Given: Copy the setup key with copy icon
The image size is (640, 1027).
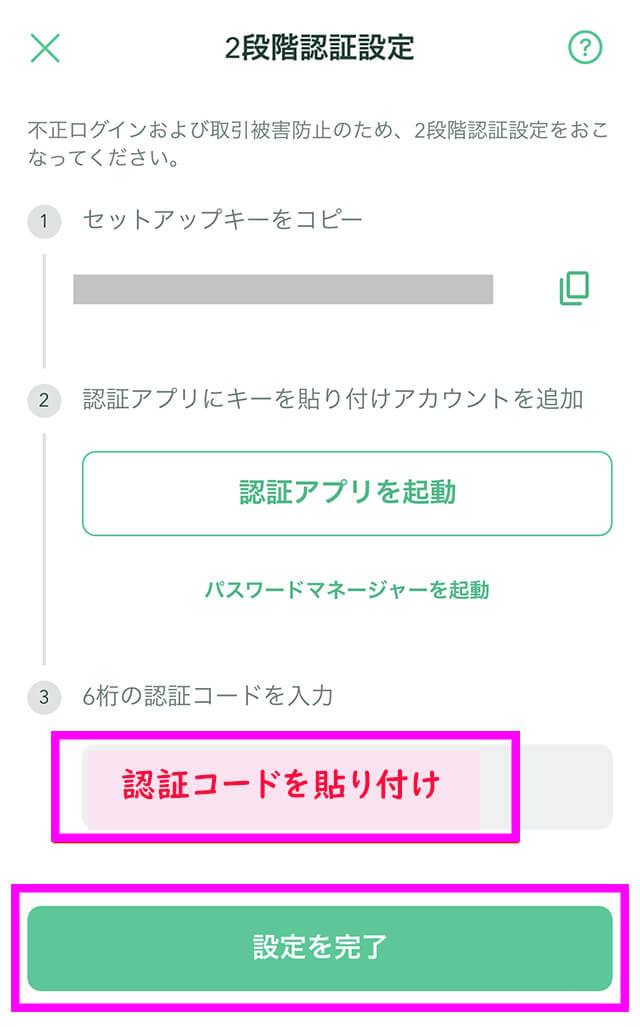Looking at the screenshot, I should pyautogui.click(x=574, y=288).
